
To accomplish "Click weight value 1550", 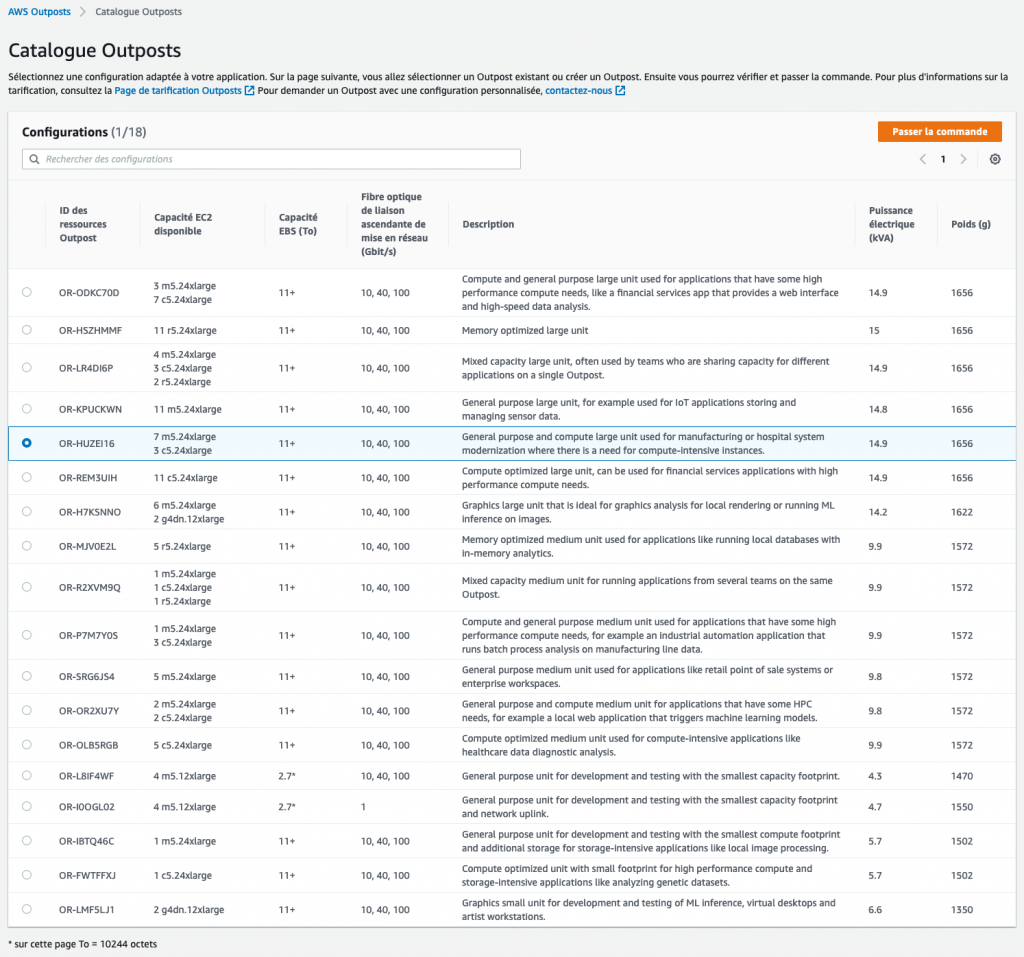I will tap(962, 807).
